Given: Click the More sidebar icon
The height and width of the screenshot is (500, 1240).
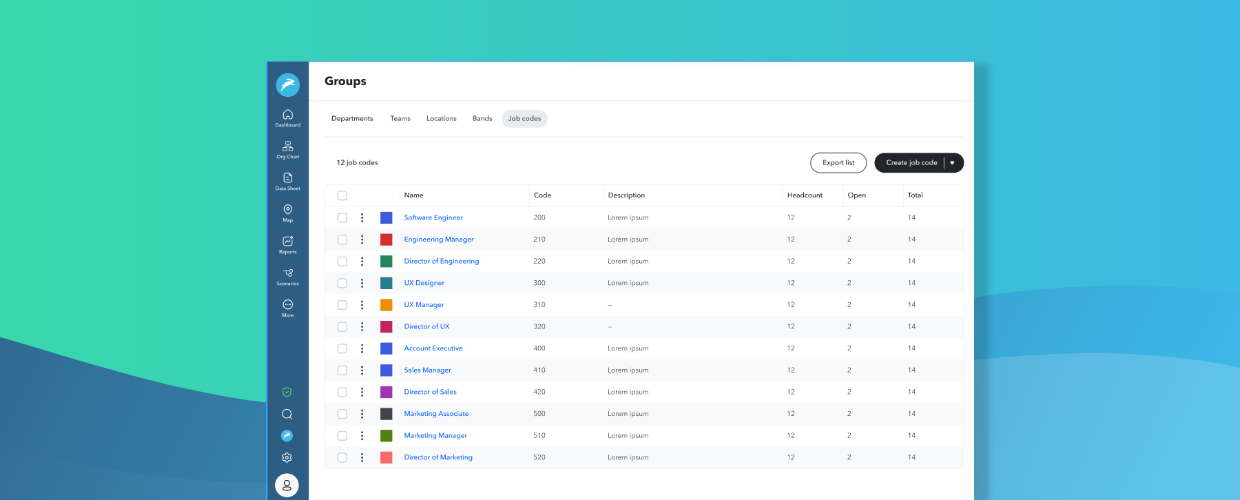Looking at the screenshot, I should (x=287, y=307).
